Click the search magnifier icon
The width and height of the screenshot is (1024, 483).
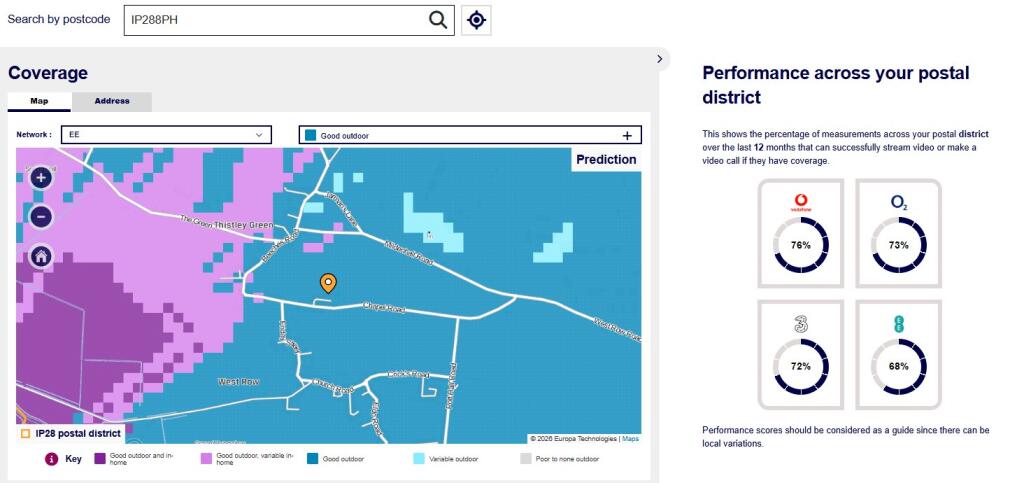[x=438, y=20]
